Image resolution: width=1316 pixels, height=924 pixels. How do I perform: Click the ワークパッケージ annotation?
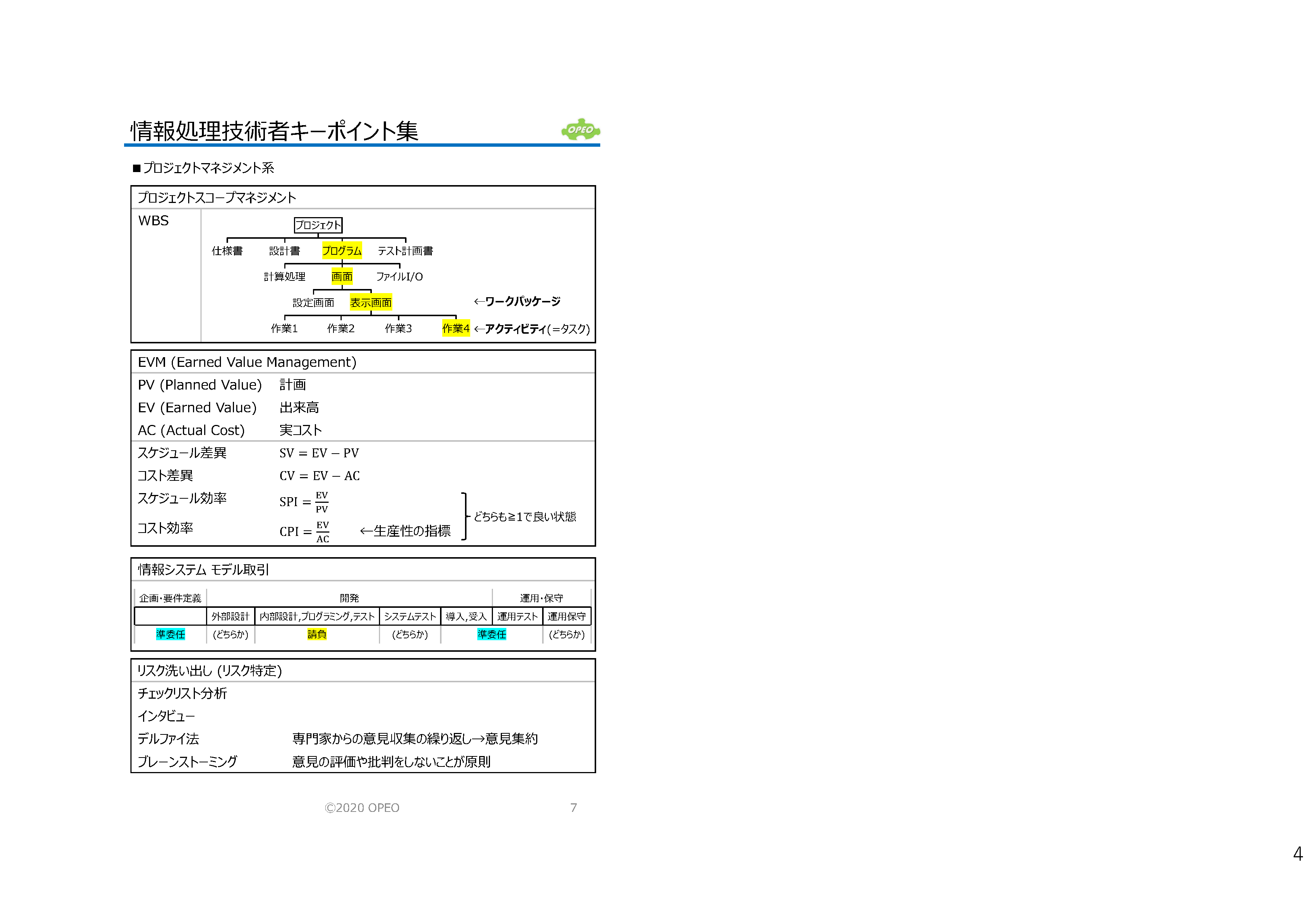click(x=517, y=301)
